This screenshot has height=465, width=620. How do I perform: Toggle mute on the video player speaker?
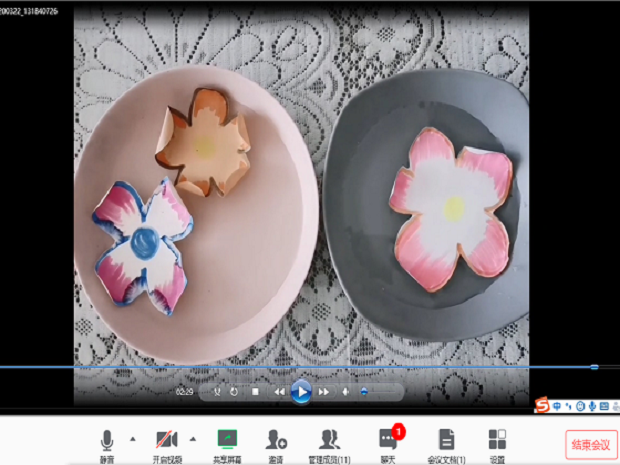346,392
